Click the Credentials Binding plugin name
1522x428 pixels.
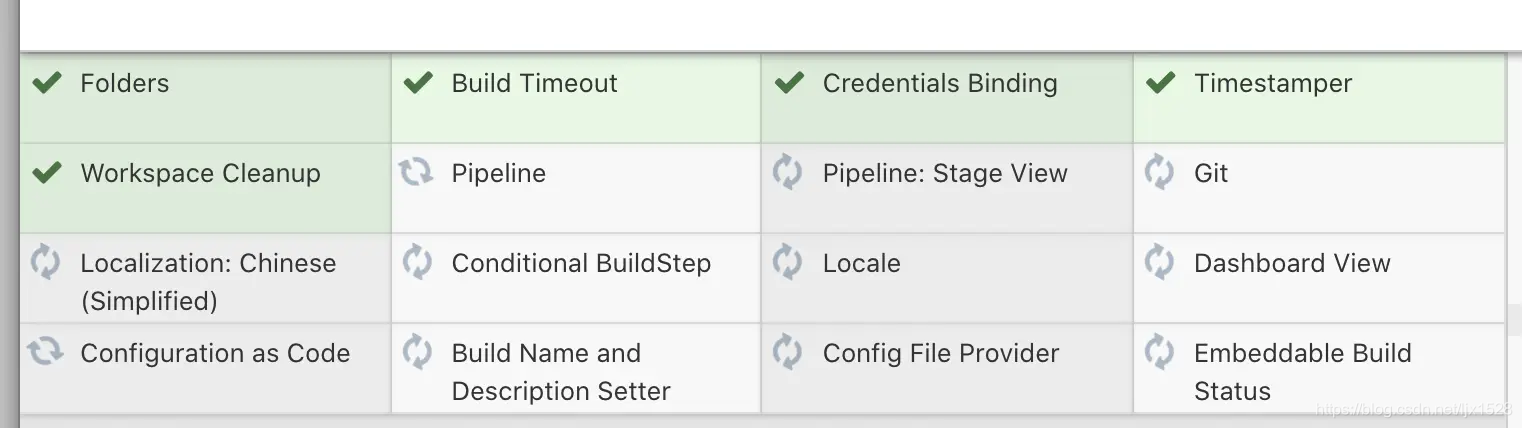(939, 83)
